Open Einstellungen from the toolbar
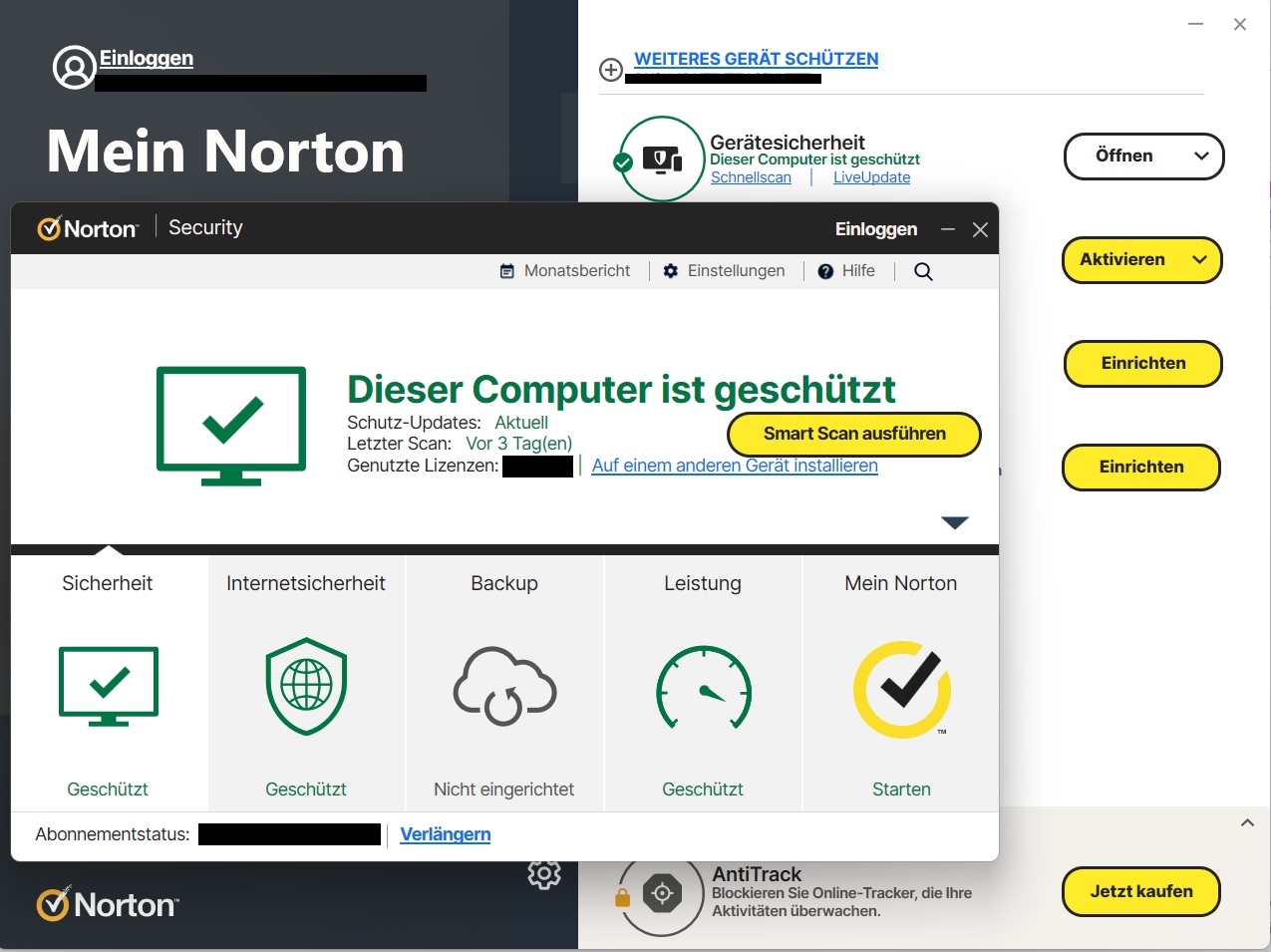The image size is (1271, 952). pos(725,271)
